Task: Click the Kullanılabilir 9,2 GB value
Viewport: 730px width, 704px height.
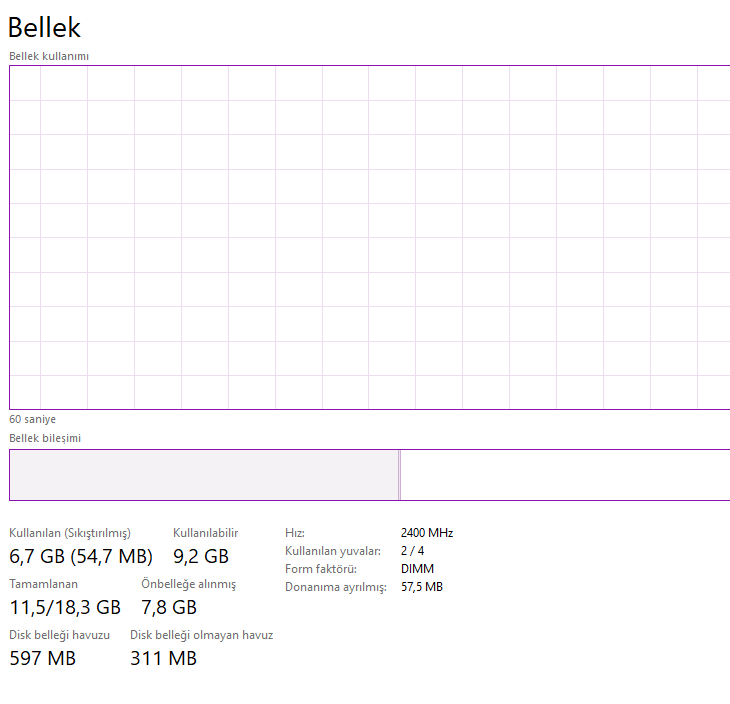Action: [201, 556]
